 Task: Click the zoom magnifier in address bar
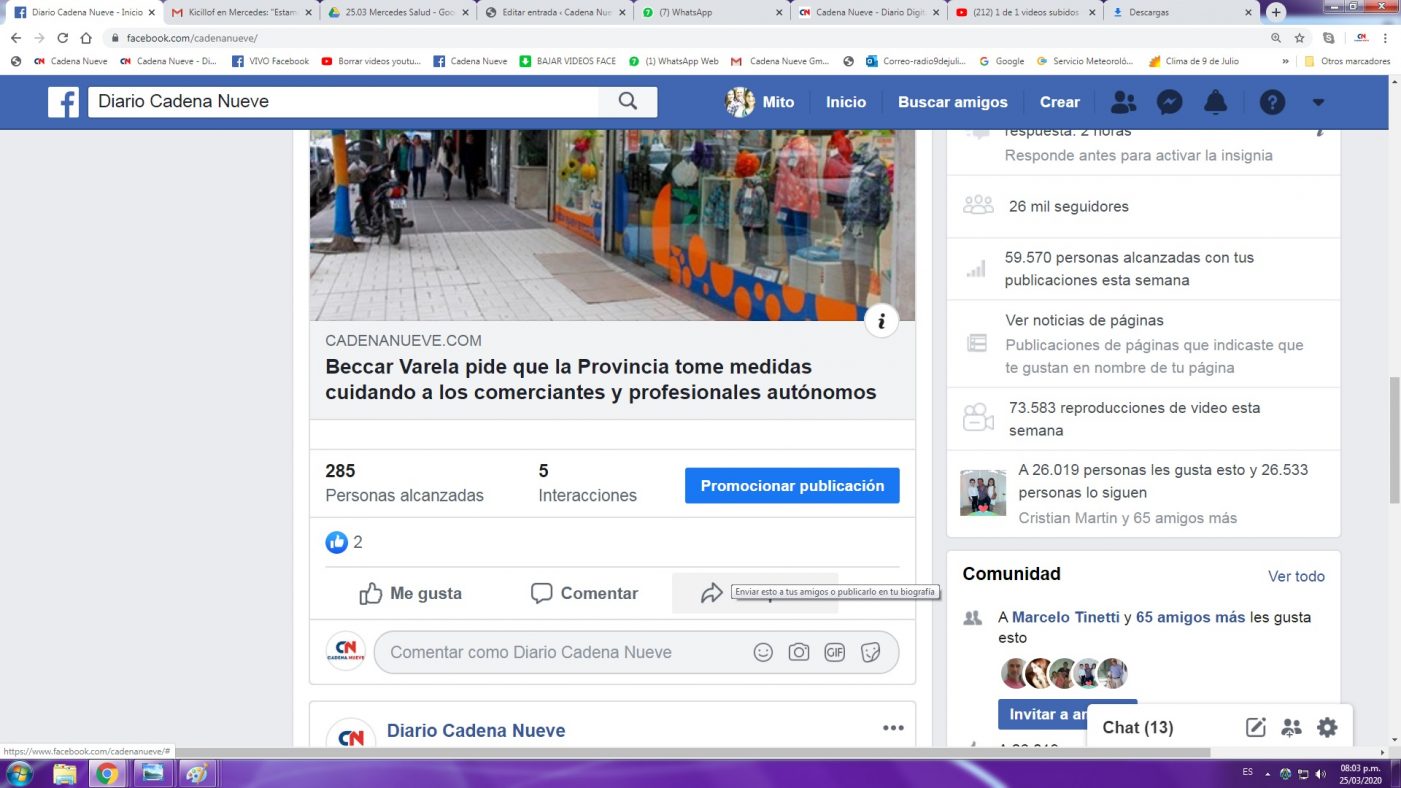point(1275,38)
